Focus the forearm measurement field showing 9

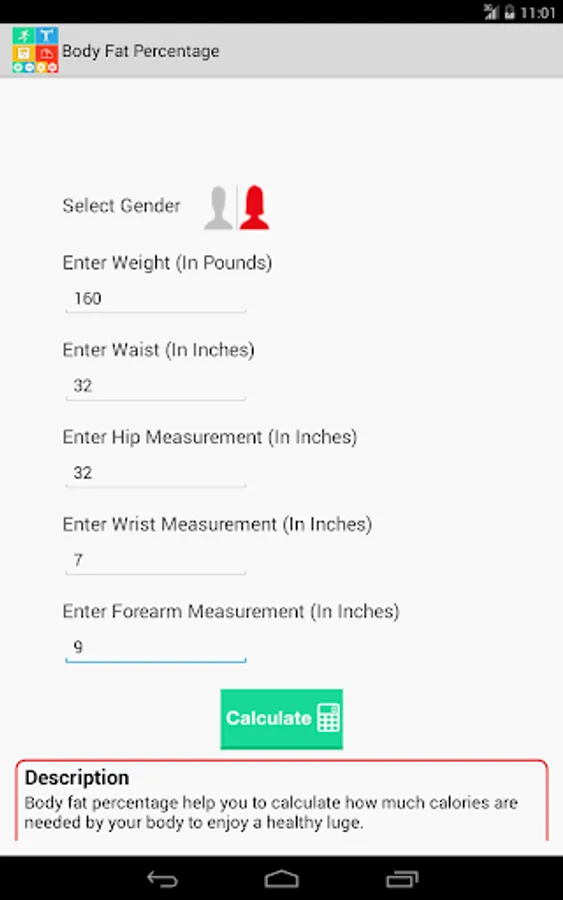tap(156, 648)
